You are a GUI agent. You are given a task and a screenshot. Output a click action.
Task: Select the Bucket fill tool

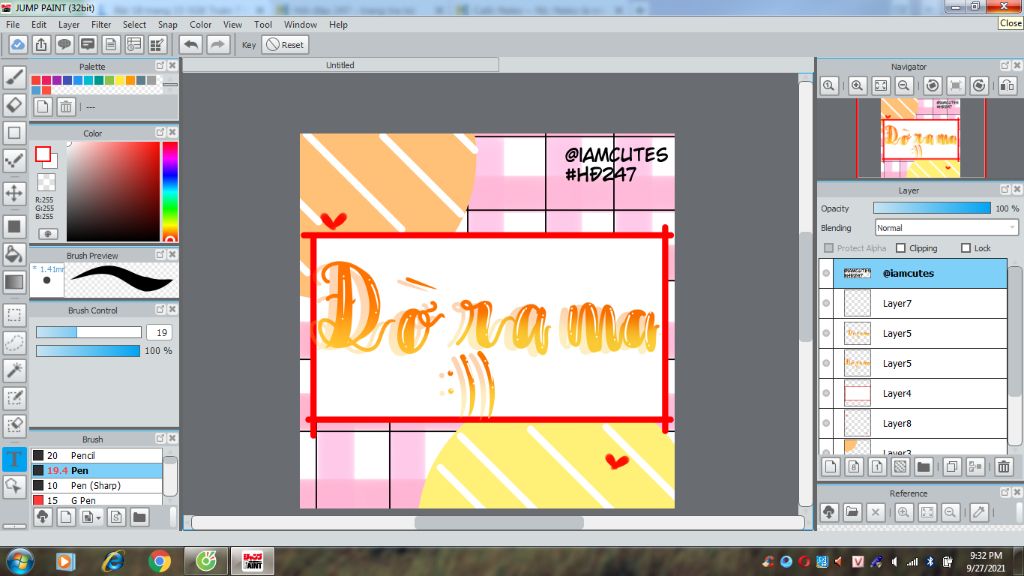(x=14, y=254)
